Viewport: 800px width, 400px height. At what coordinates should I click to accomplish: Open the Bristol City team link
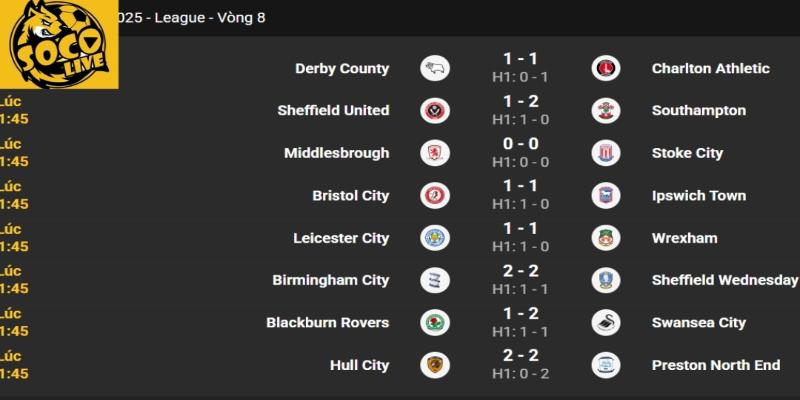(350, 195)
